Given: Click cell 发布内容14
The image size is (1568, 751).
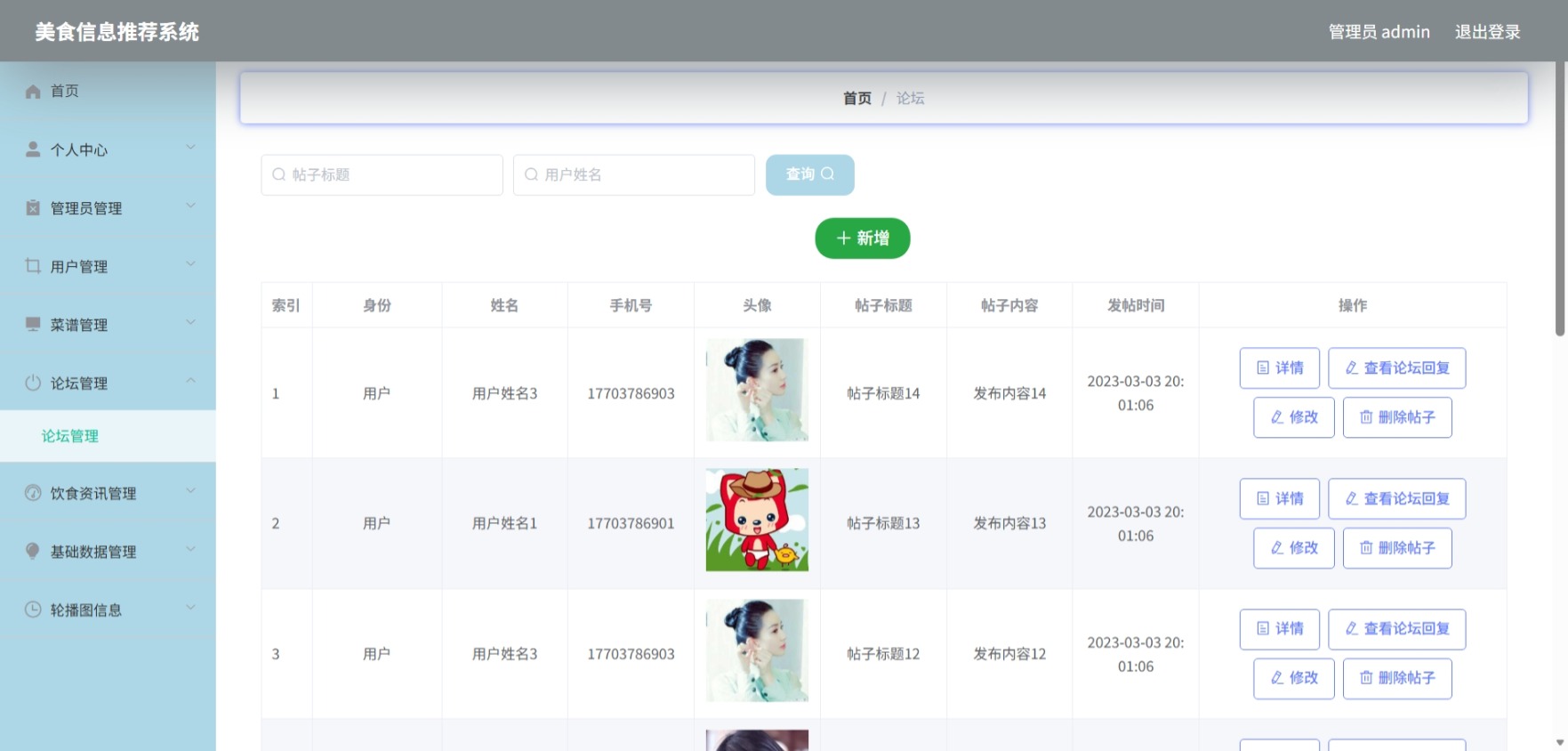Looking at the screenshot, I should click(x=1009, y=393).
